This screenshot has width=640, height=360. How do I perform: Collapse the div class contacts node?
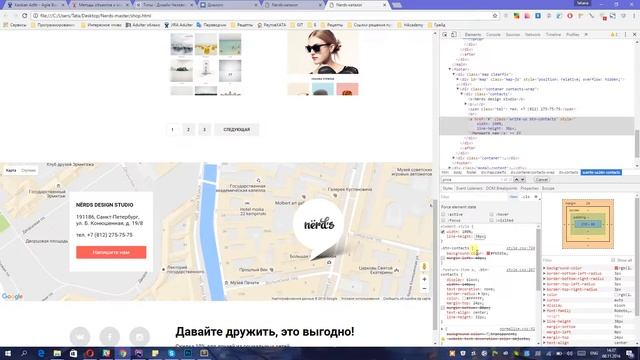[x=462, y=94]
